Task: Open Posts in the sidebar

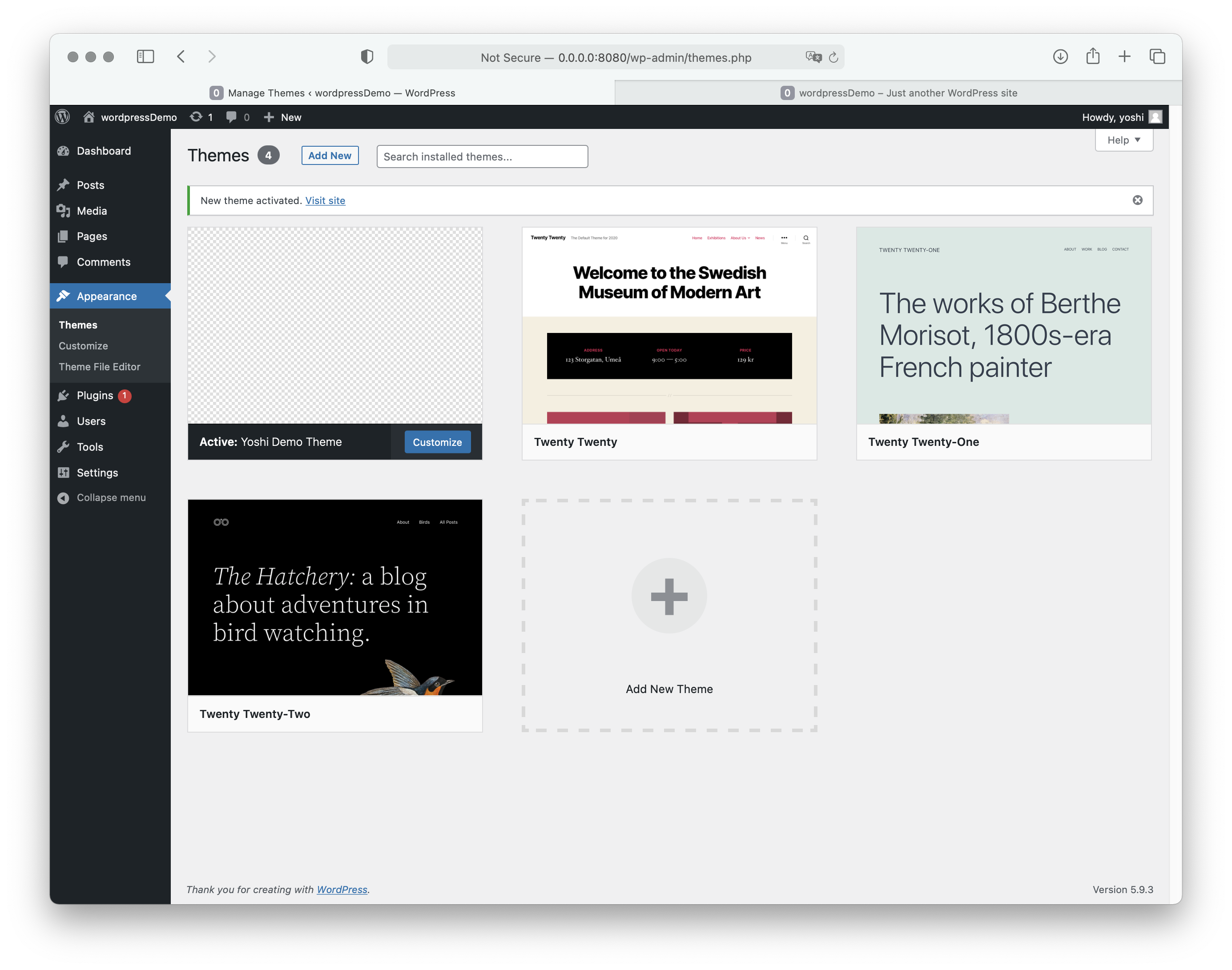Action: tap(110, 185)
